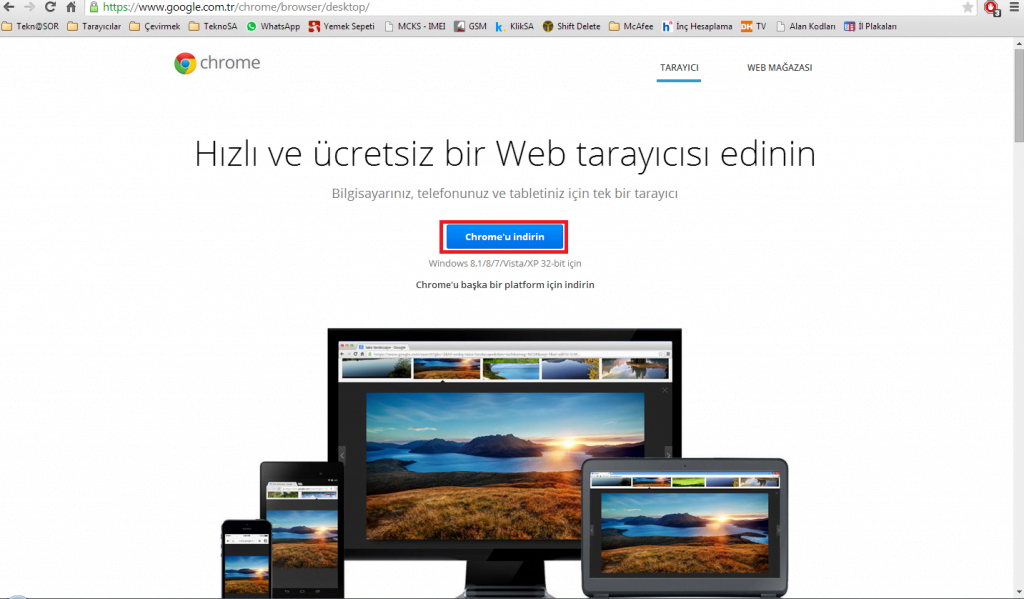Open download for another platform link
Image resolution: width=1024 pixels, height=599 pixels.
(x=505, y=284)
